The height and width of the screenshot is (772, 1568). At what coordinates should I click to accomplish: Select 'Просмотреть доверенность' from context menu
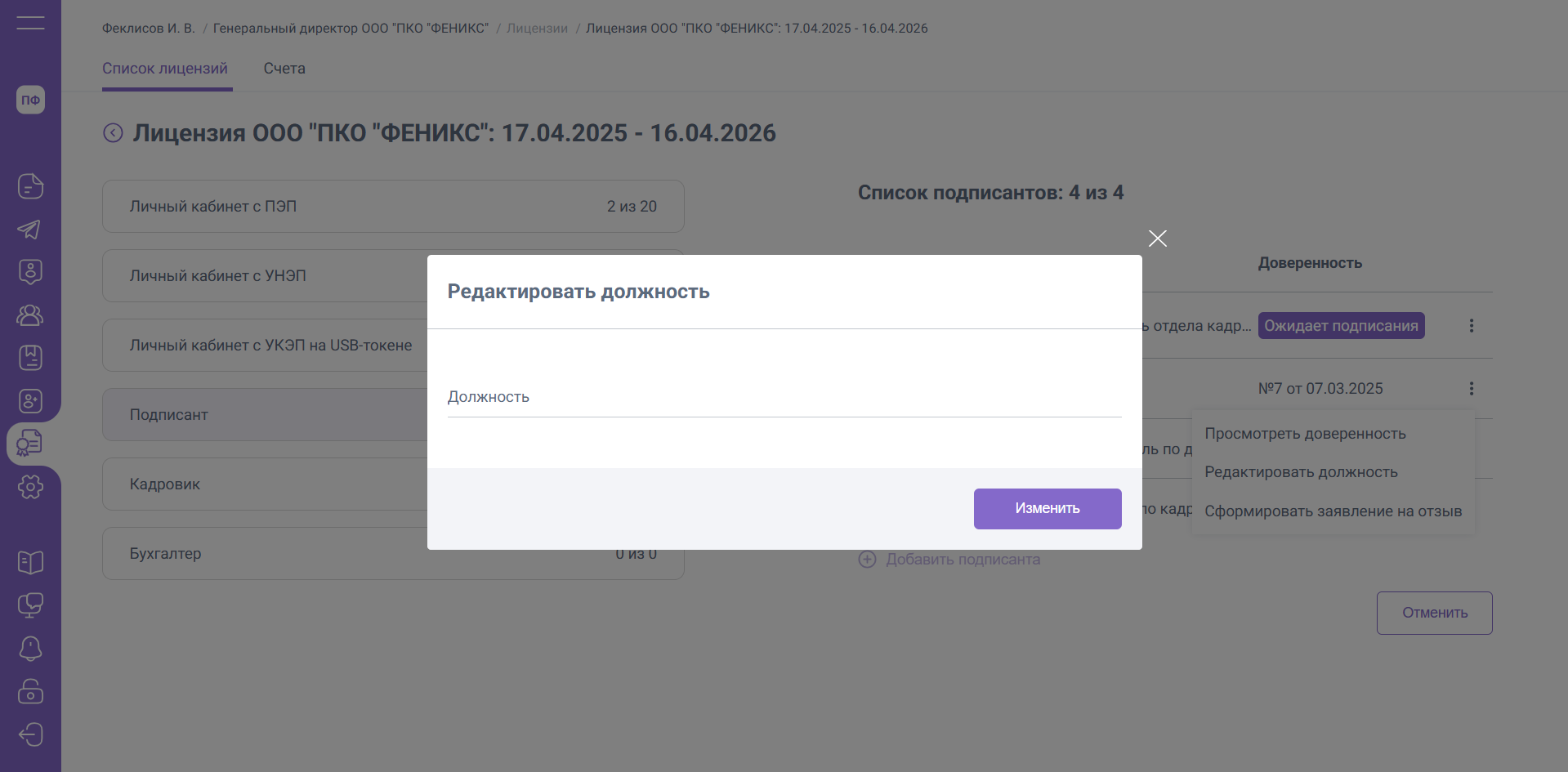[x=1305, y=434]
